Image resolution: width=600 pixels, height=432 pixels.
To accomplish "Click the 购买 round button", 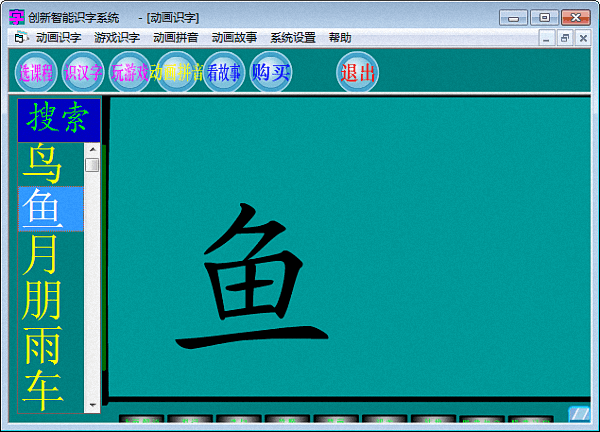I will click(x=270, y=72).
